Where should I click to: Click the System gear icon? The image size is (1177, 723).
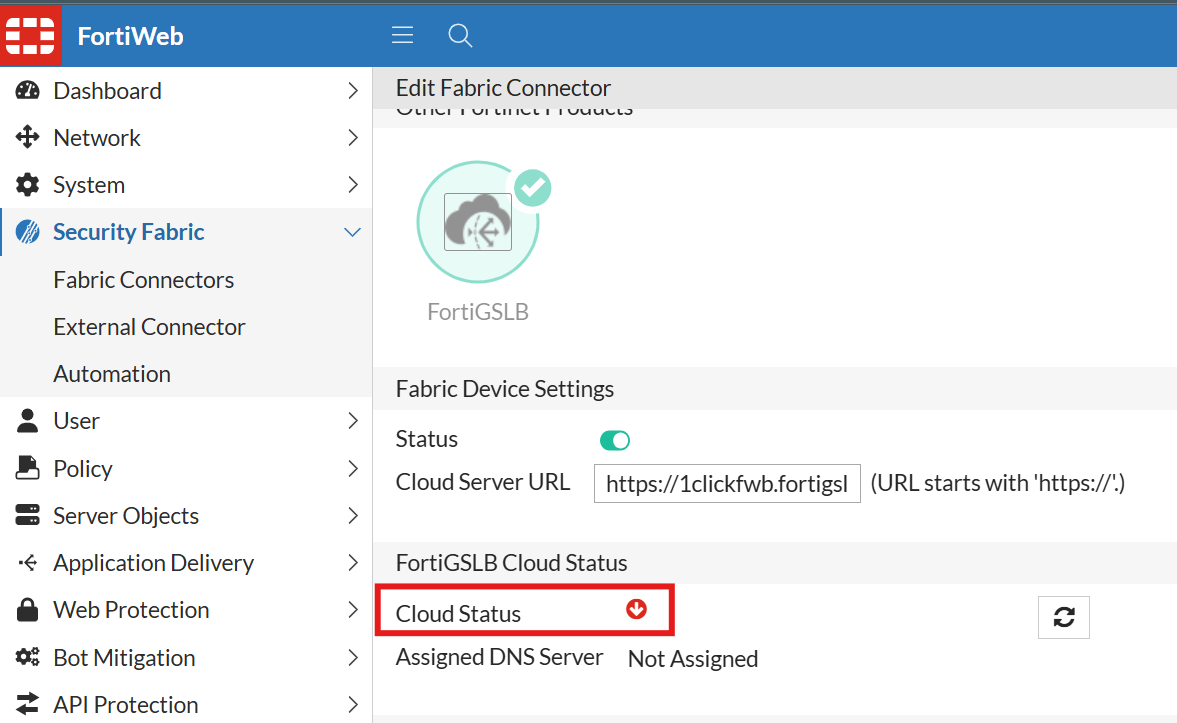[x=28, y=185]
